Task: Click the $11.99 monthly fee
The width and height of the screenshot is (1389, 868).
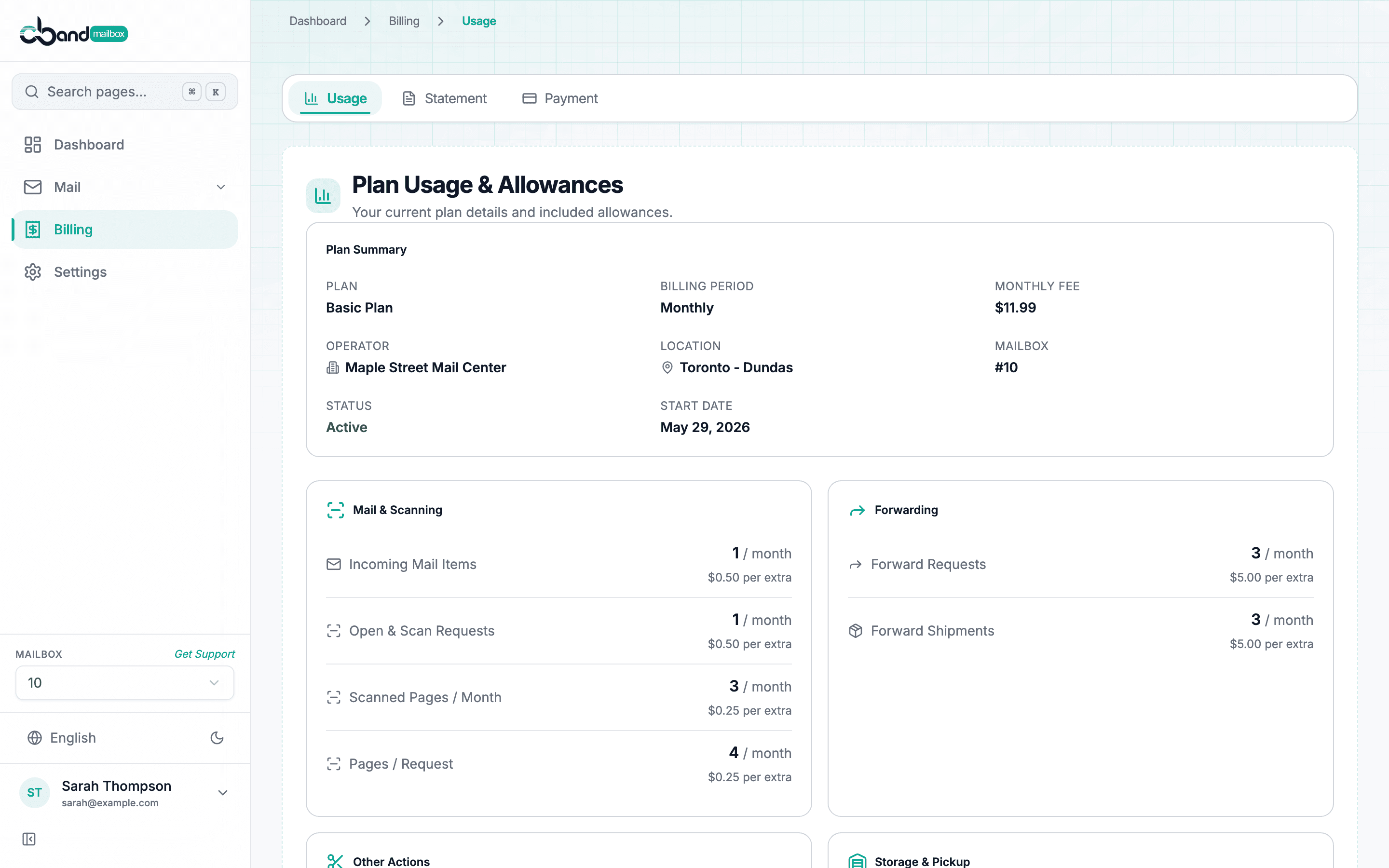Action: 1015,308
